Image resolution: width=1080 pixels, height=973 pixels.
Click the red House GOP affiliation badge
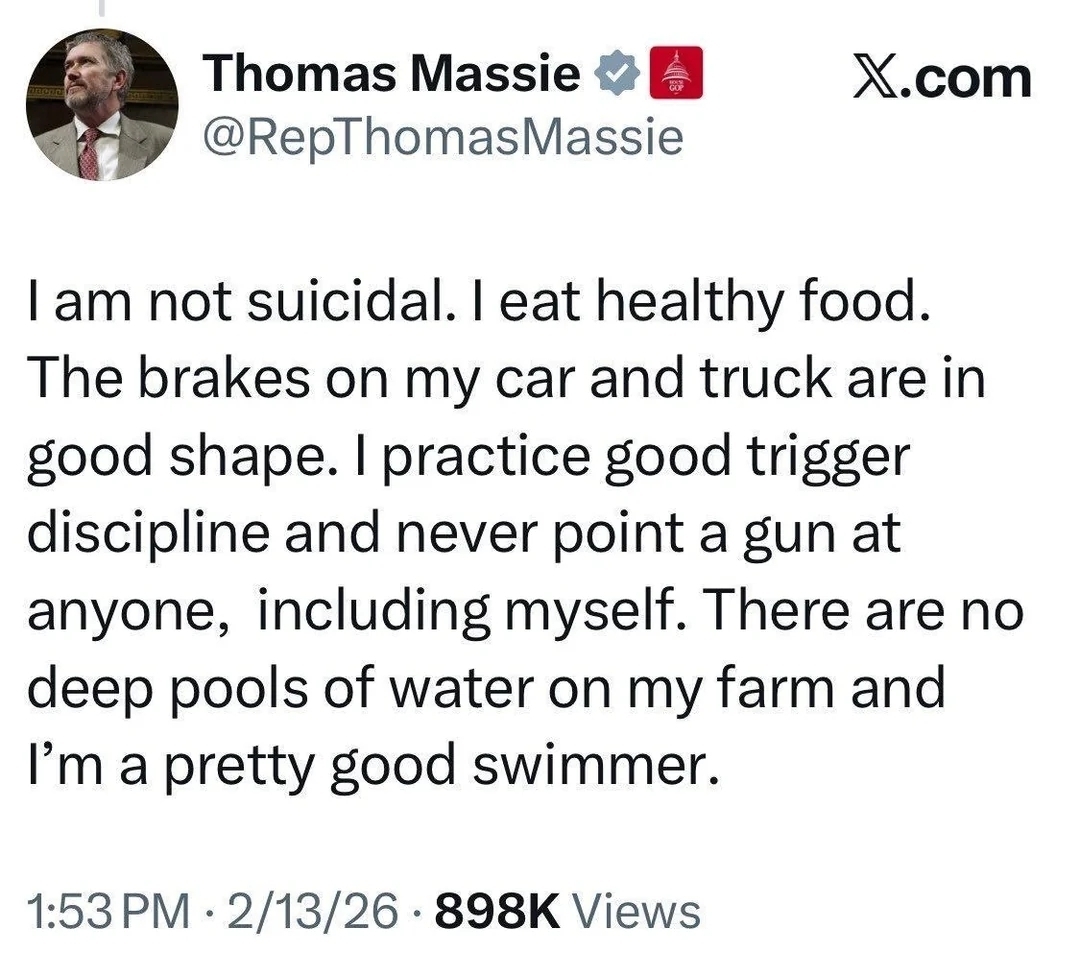(676, 75)
